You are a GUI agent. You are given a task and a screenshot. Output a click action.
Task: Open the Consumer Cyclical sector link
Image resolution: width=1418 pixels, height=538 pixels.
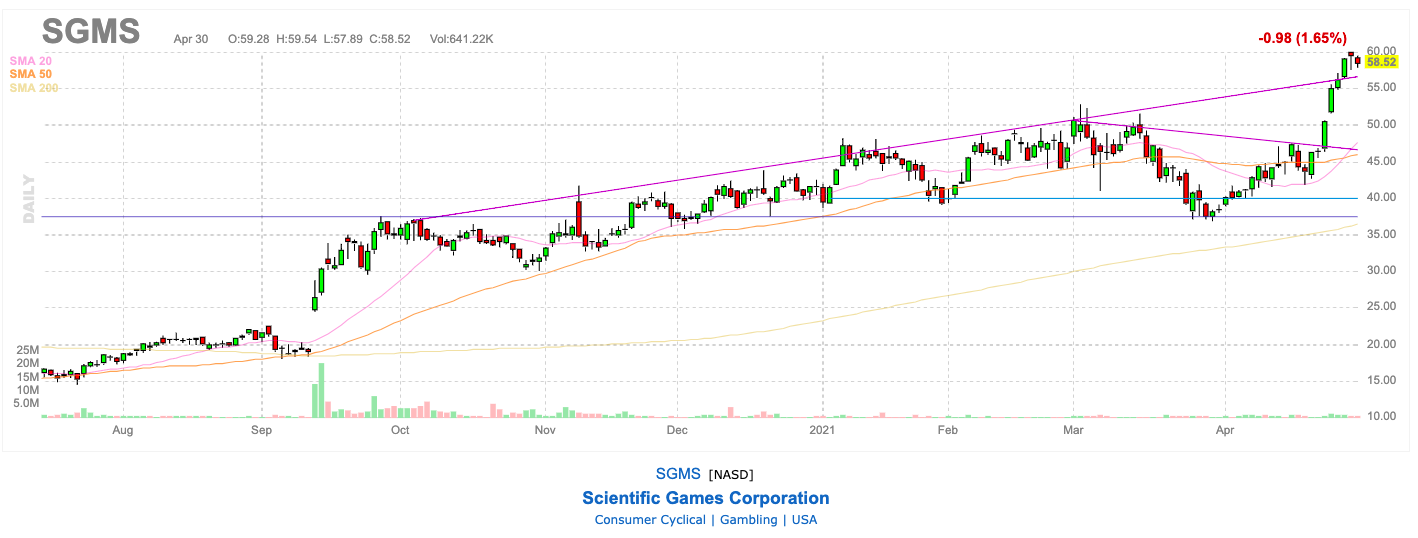pyautogui.click(x=648, y=520)
